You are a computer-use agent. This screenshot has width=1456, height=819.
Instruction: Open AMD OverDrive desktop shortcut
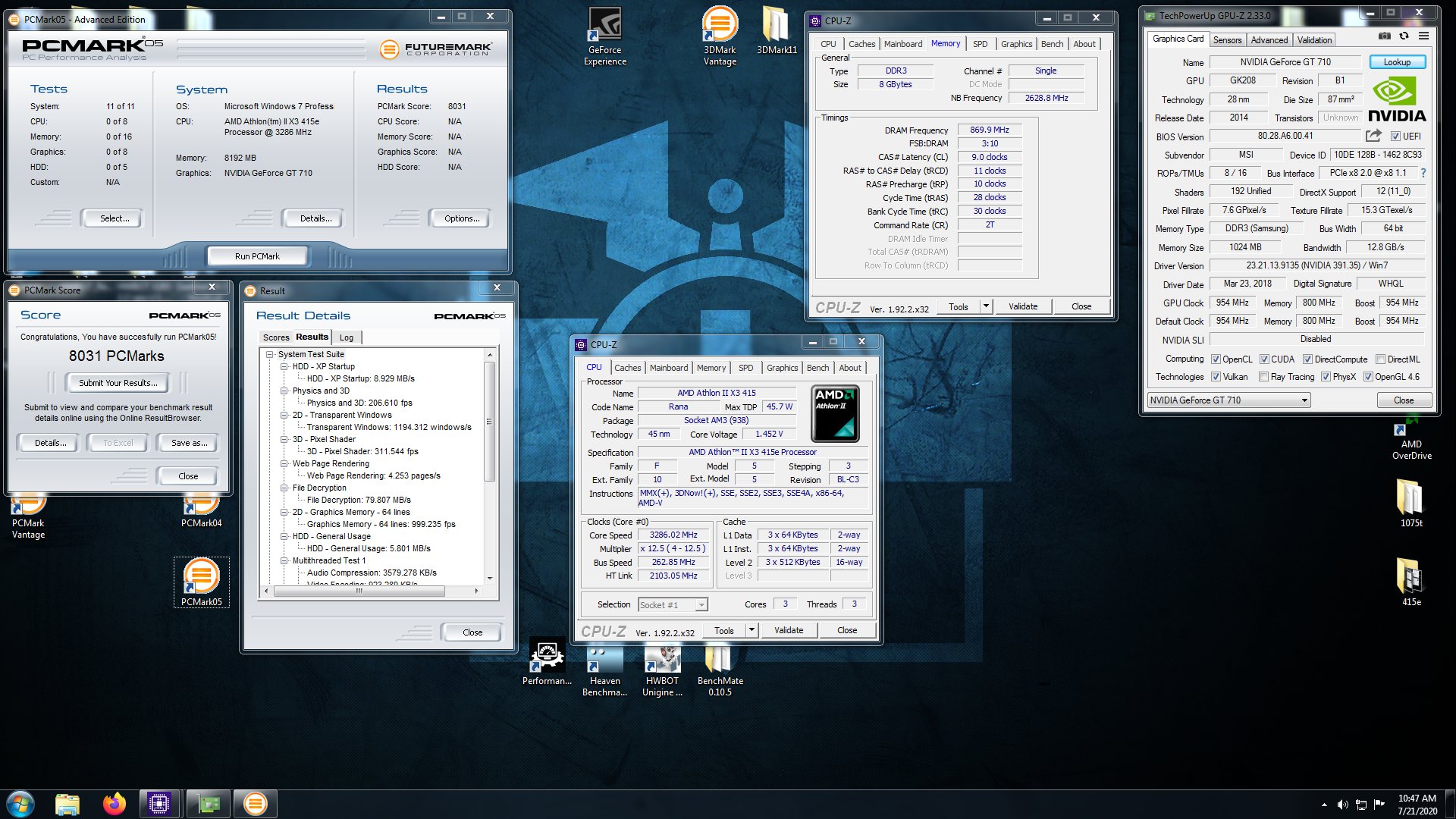[x=1411, y=440]
